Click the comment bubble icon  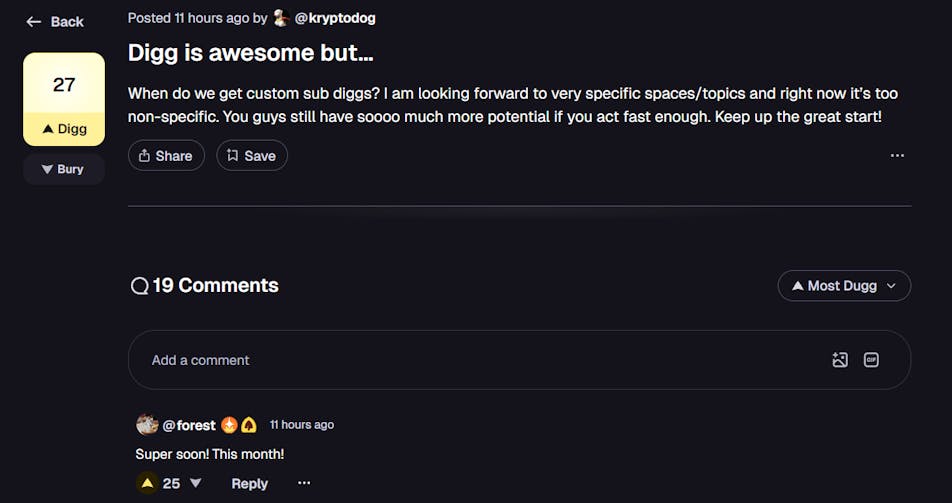click(140, 286)
